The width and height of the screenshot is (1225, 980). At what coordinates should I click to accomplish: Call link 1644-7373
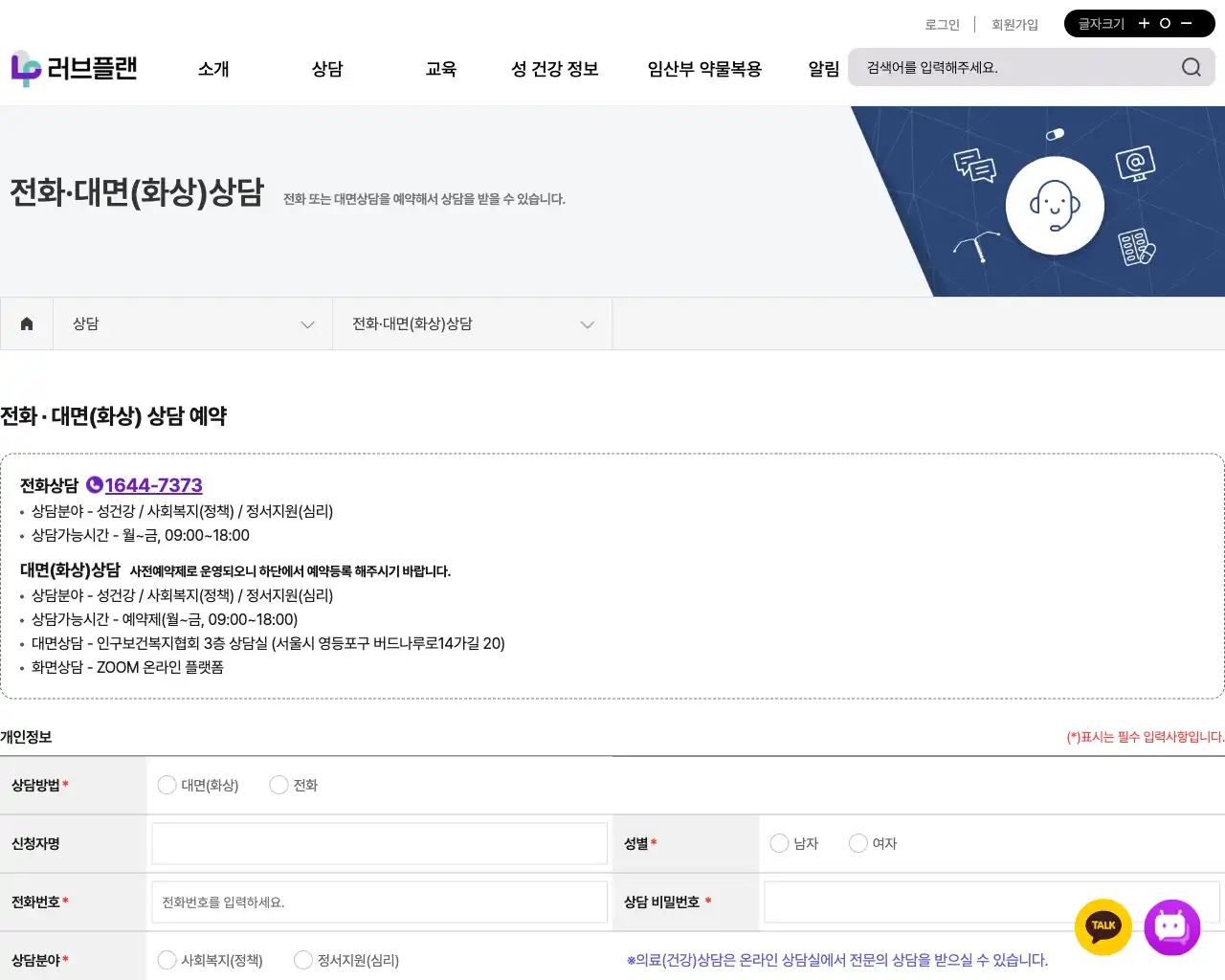pos(153,485)
